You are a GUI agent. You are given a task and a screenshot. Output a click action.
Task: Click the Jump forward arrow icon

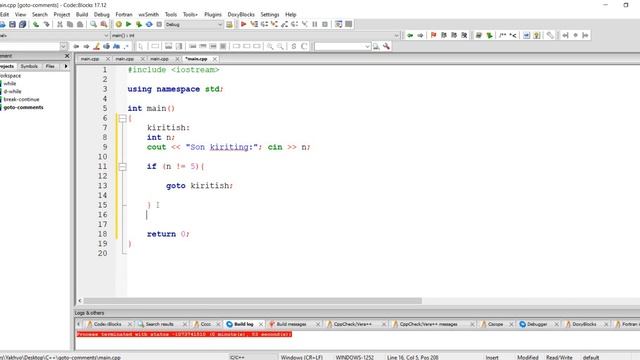[420, 36]
